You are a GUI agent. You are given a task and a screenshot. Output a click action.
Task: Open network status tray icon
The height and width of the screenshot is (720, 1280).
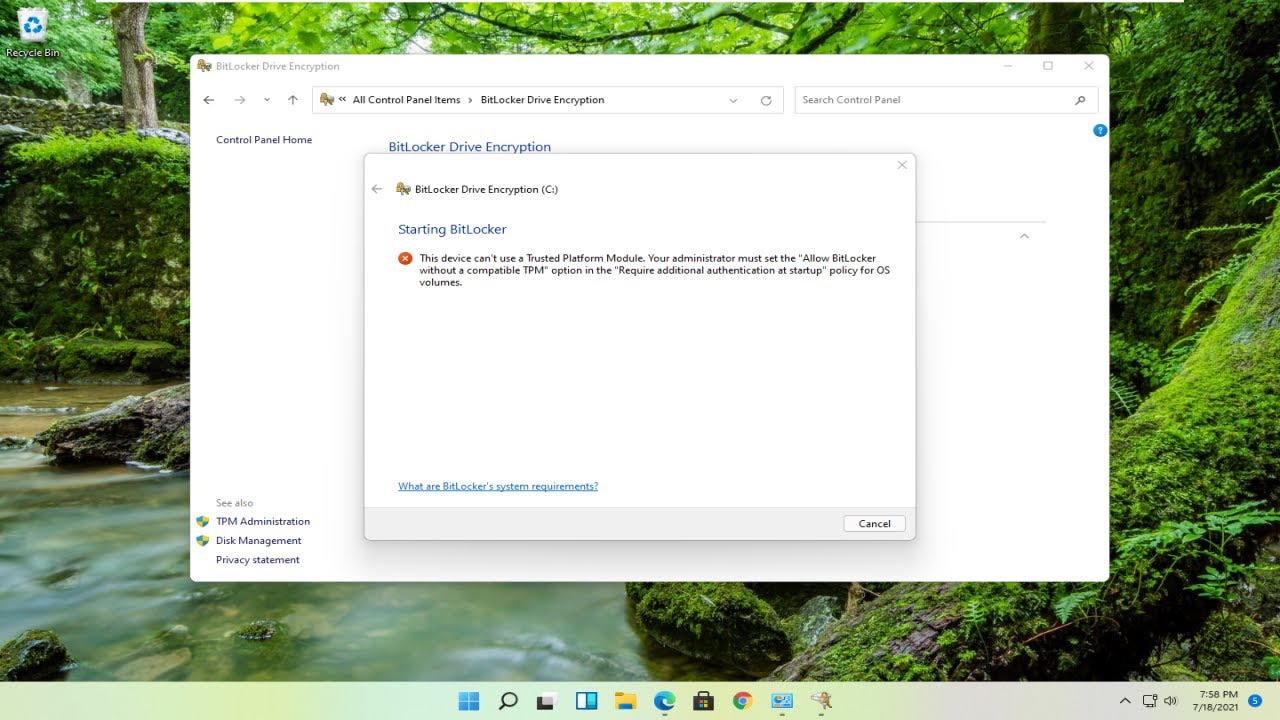click(x=1150, y=701)
